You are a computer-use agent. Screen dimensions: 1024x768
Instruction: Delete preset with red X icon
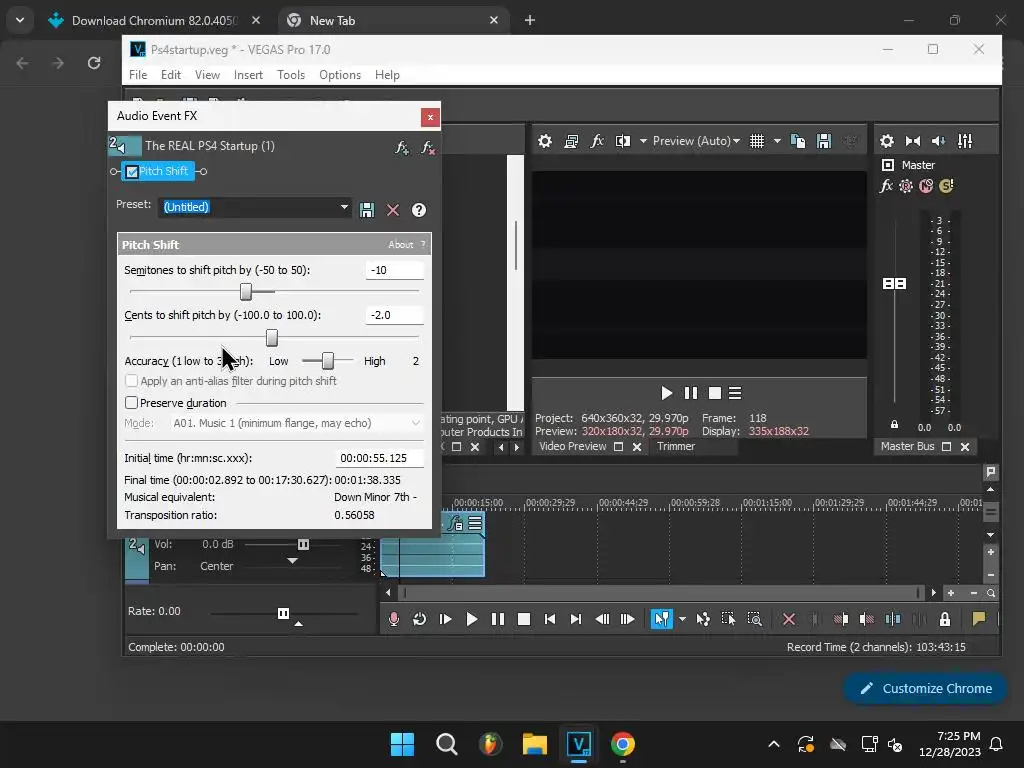(x=392, y=210)
